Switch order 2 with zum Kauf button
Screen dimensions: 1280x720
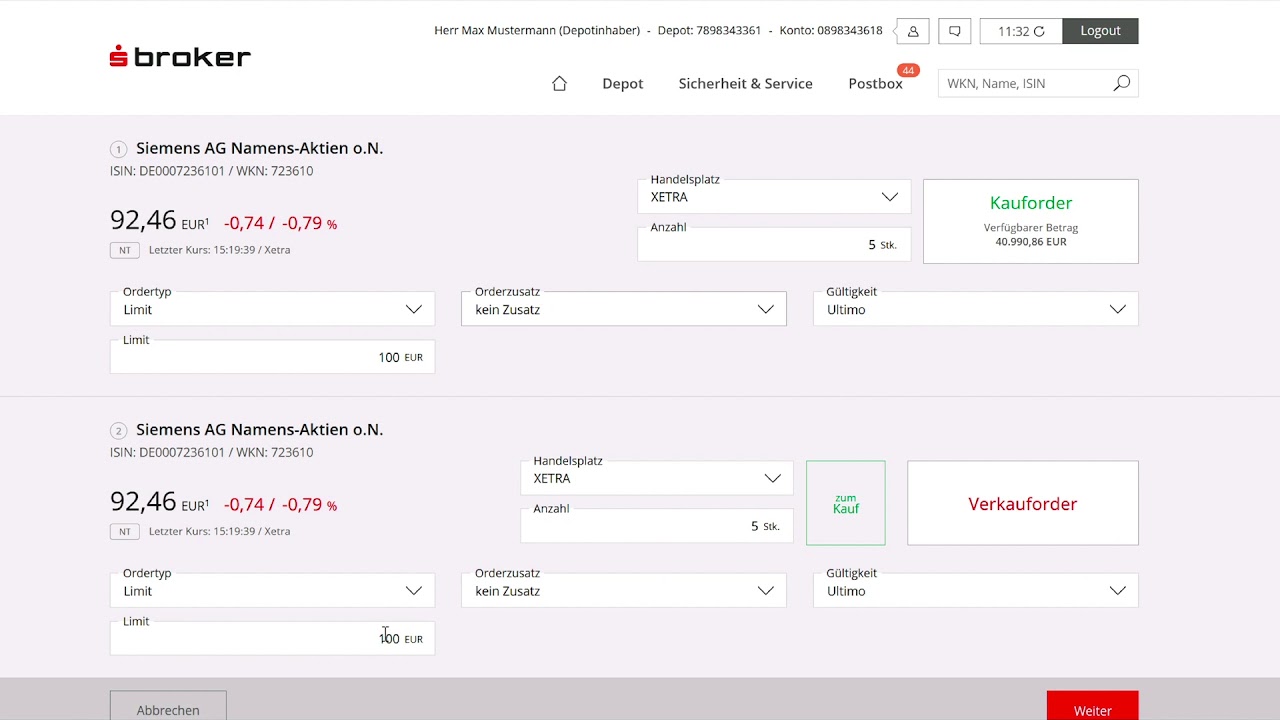[846, 503]
